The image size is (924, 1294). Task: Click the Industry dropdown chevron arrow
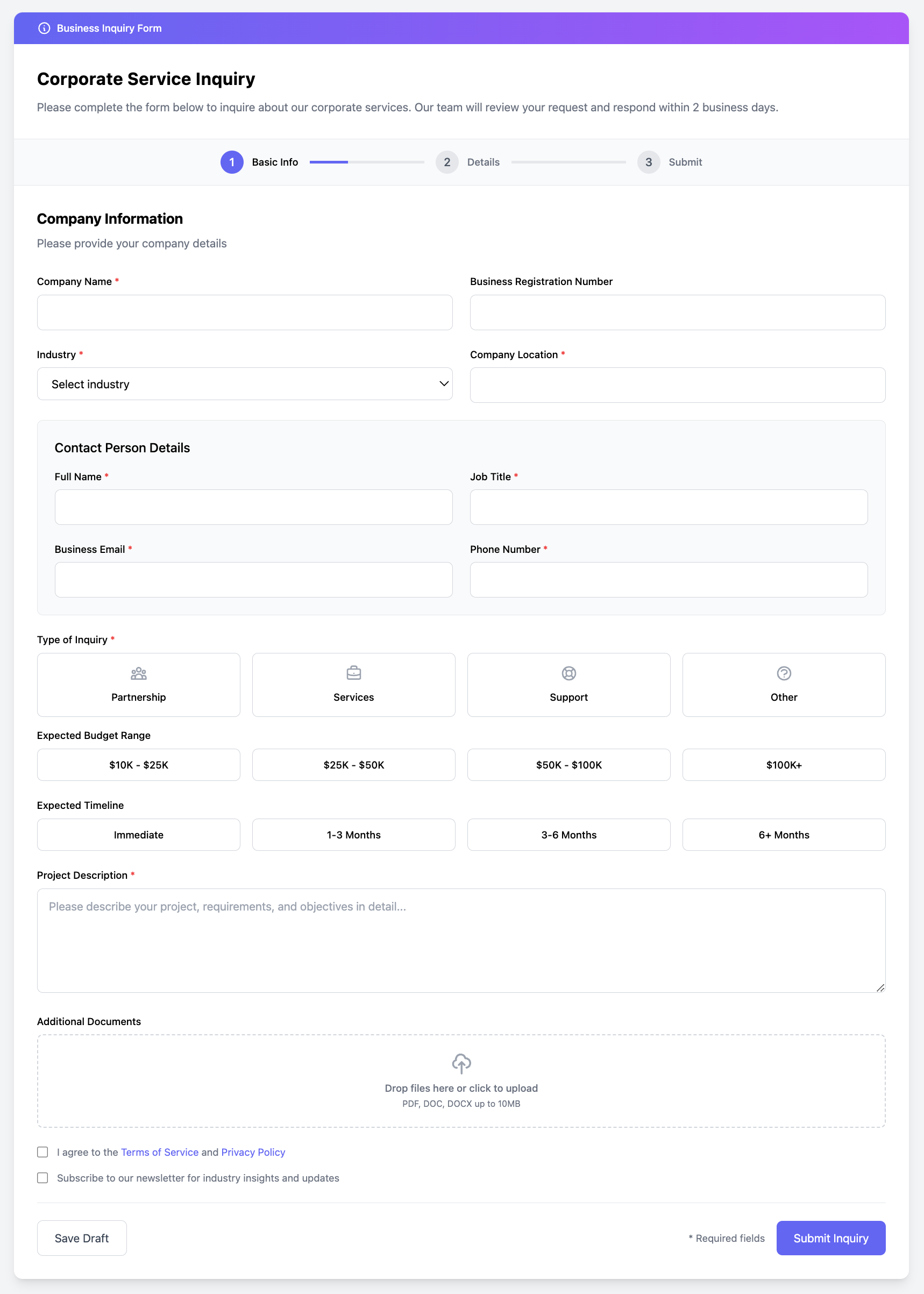tap(444, 384)
